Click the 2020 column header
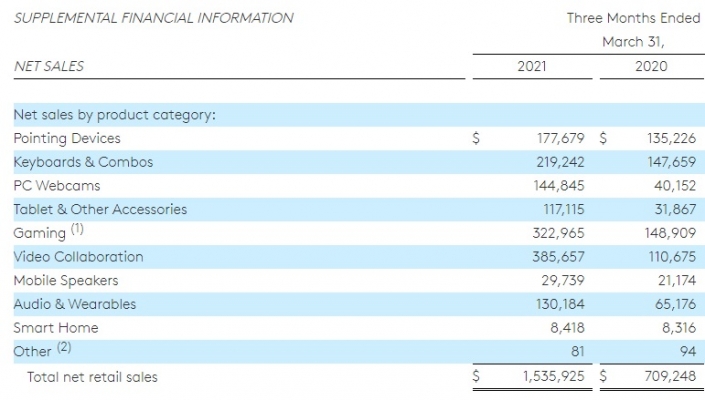Screen dimensions: 705x400 point(651,67)
